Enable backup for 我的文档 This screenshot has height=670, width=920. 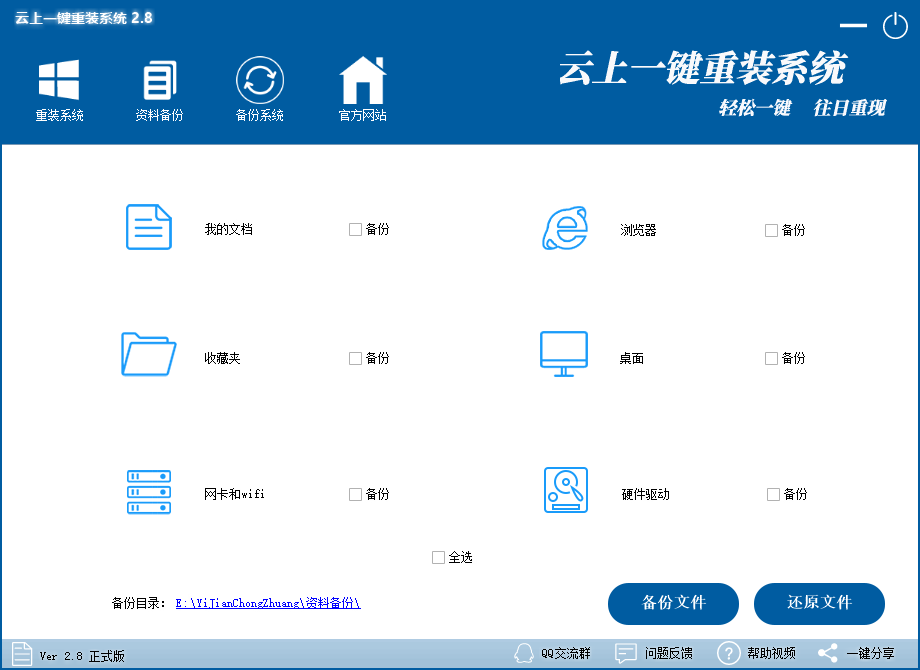[x=355, y=229]
